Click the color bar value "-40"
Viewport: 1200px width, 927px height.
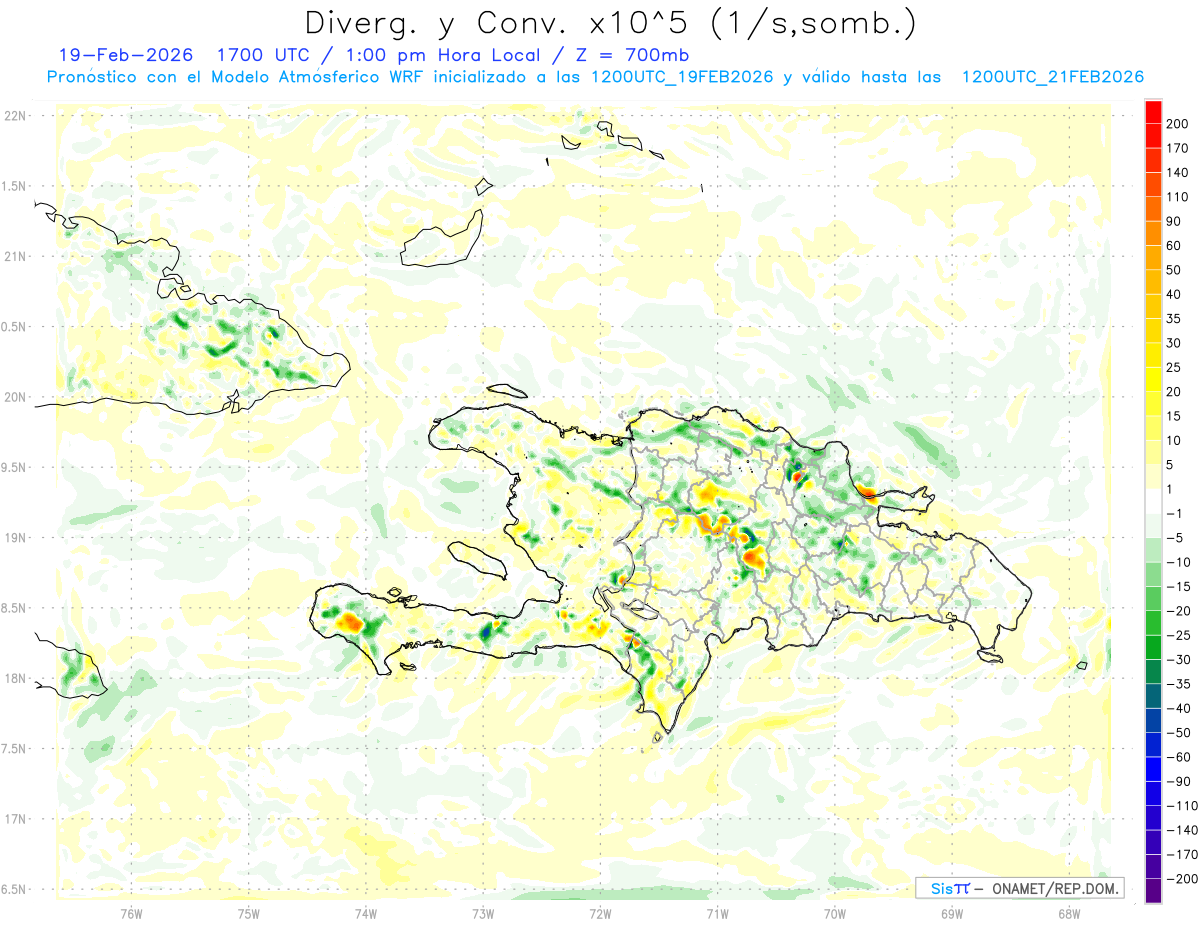[x=1177, y=708]
